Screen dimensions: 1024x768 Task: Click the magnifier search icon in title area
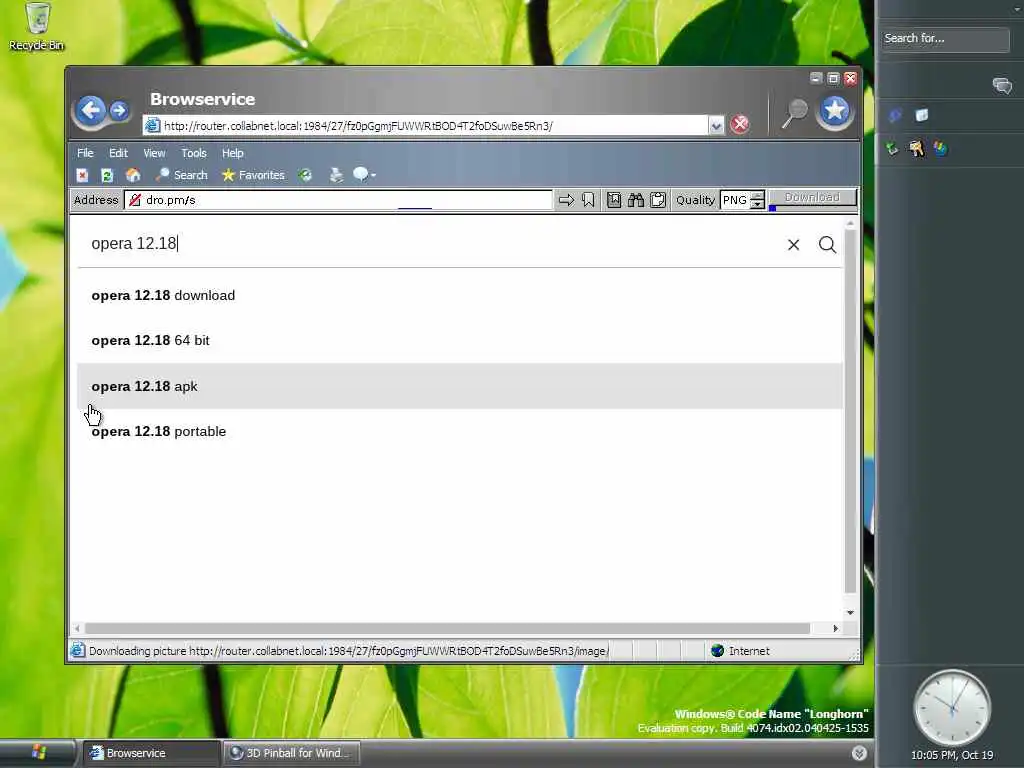[x=795, y=114]
